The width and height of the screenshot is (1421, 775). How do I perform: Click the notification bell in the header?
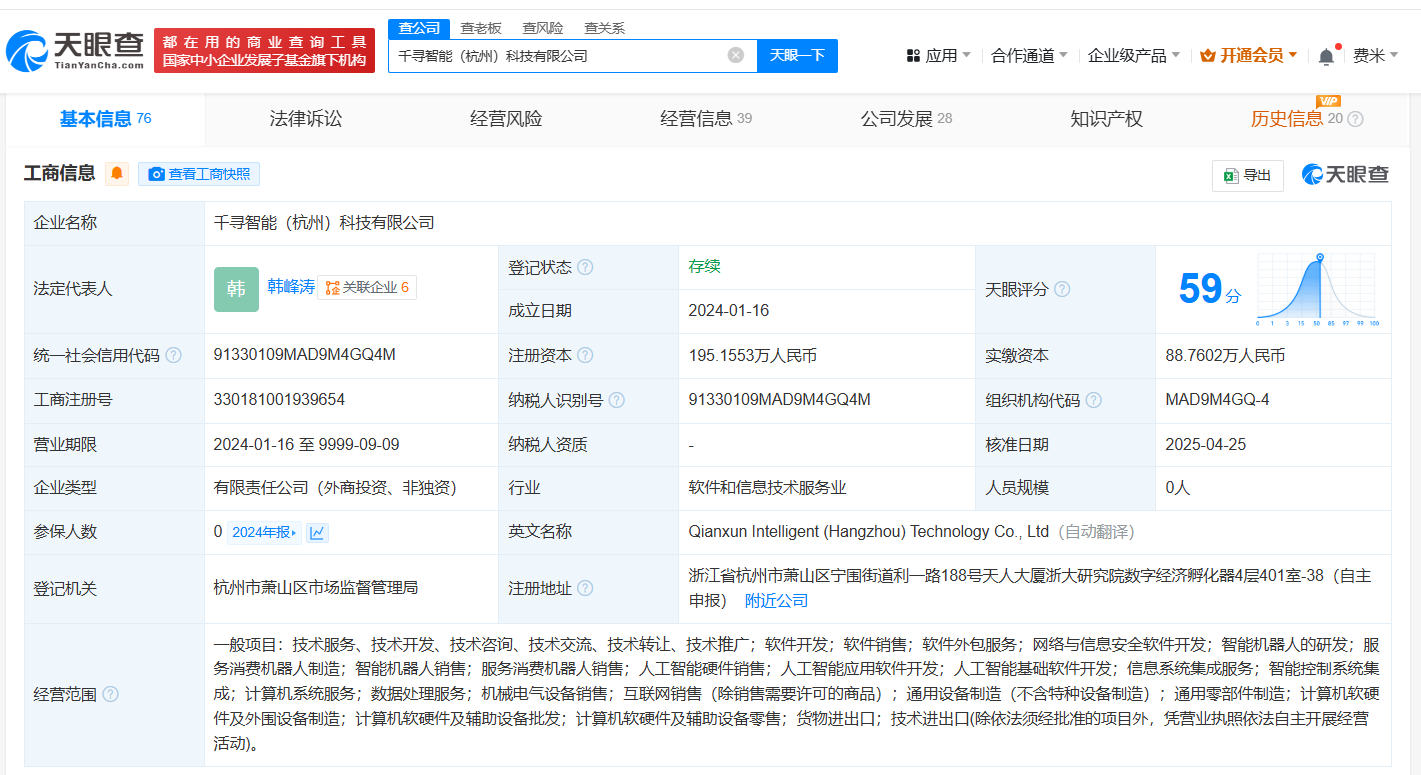(x=1326, y=56)
